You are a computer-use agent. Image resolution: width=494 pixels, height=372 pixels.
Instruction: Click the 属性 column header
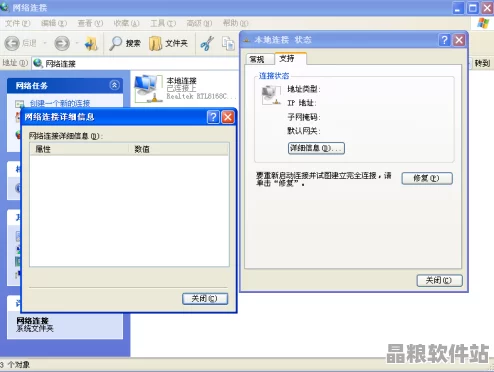[x=79, y=149]
